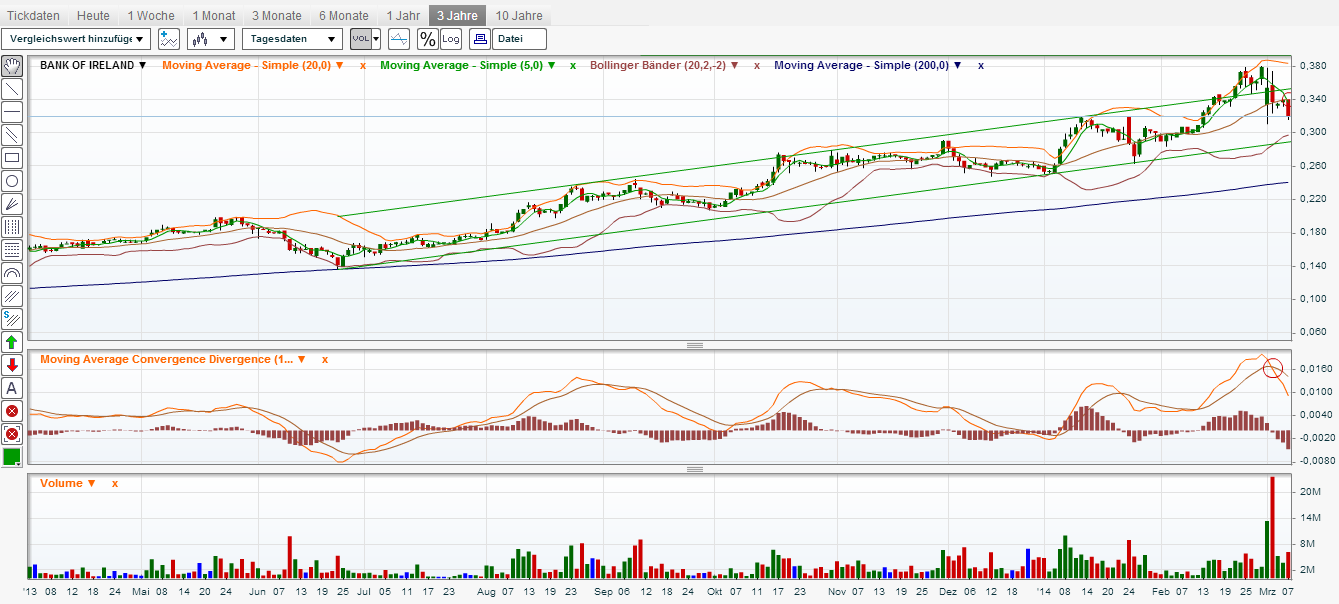Toggle percent scale display
The image size is (1339, 604).
coord(428,39)
